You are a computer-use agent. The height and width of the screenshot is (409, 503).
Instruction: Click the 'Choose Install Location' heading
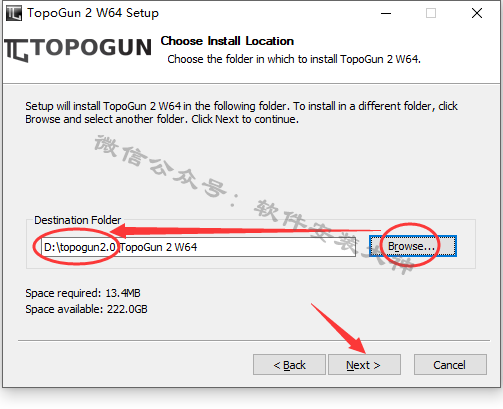(227, 41)
